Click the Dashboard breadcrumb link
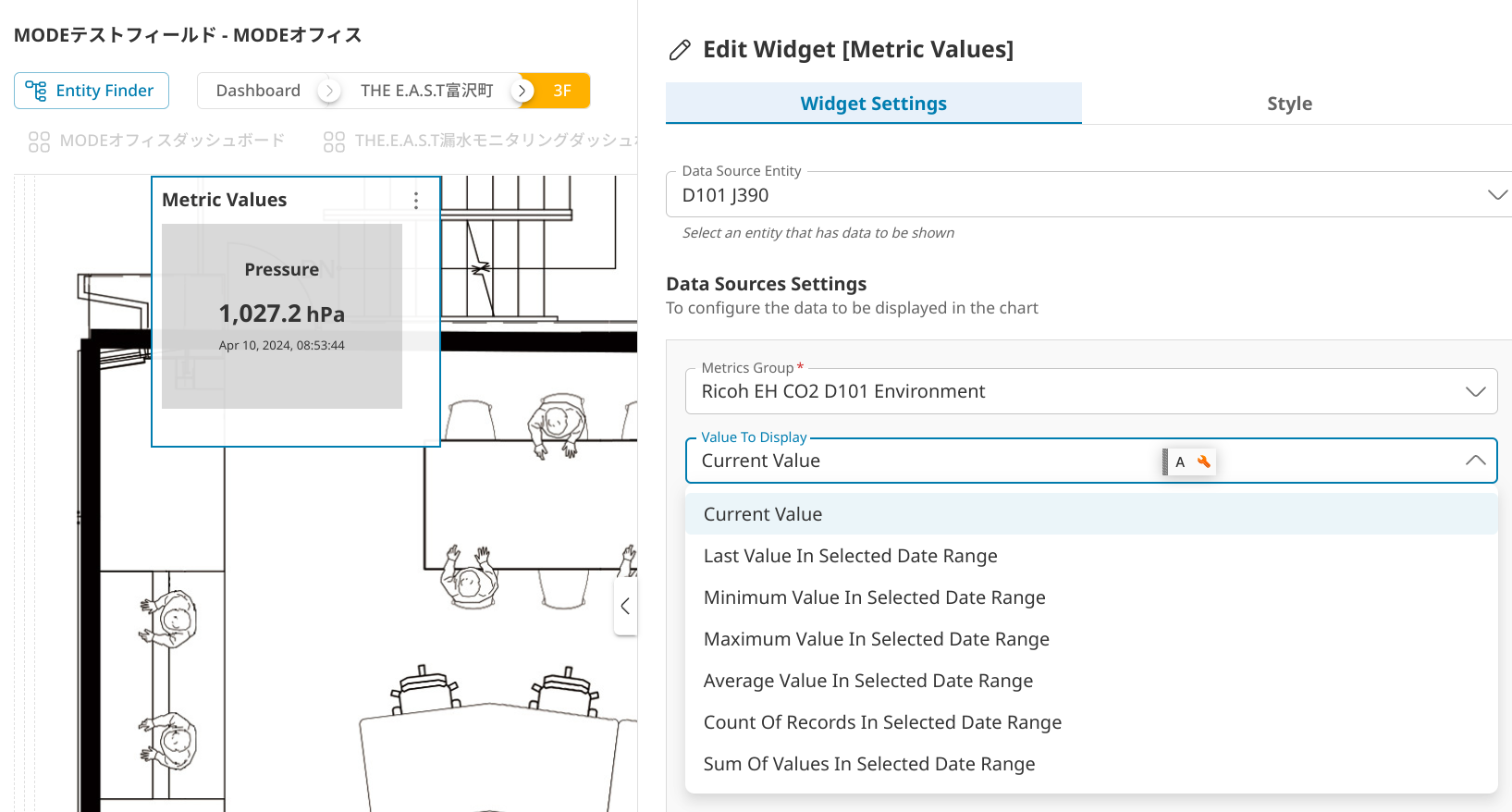This screenshot has height=812, width=1512. 258,91
